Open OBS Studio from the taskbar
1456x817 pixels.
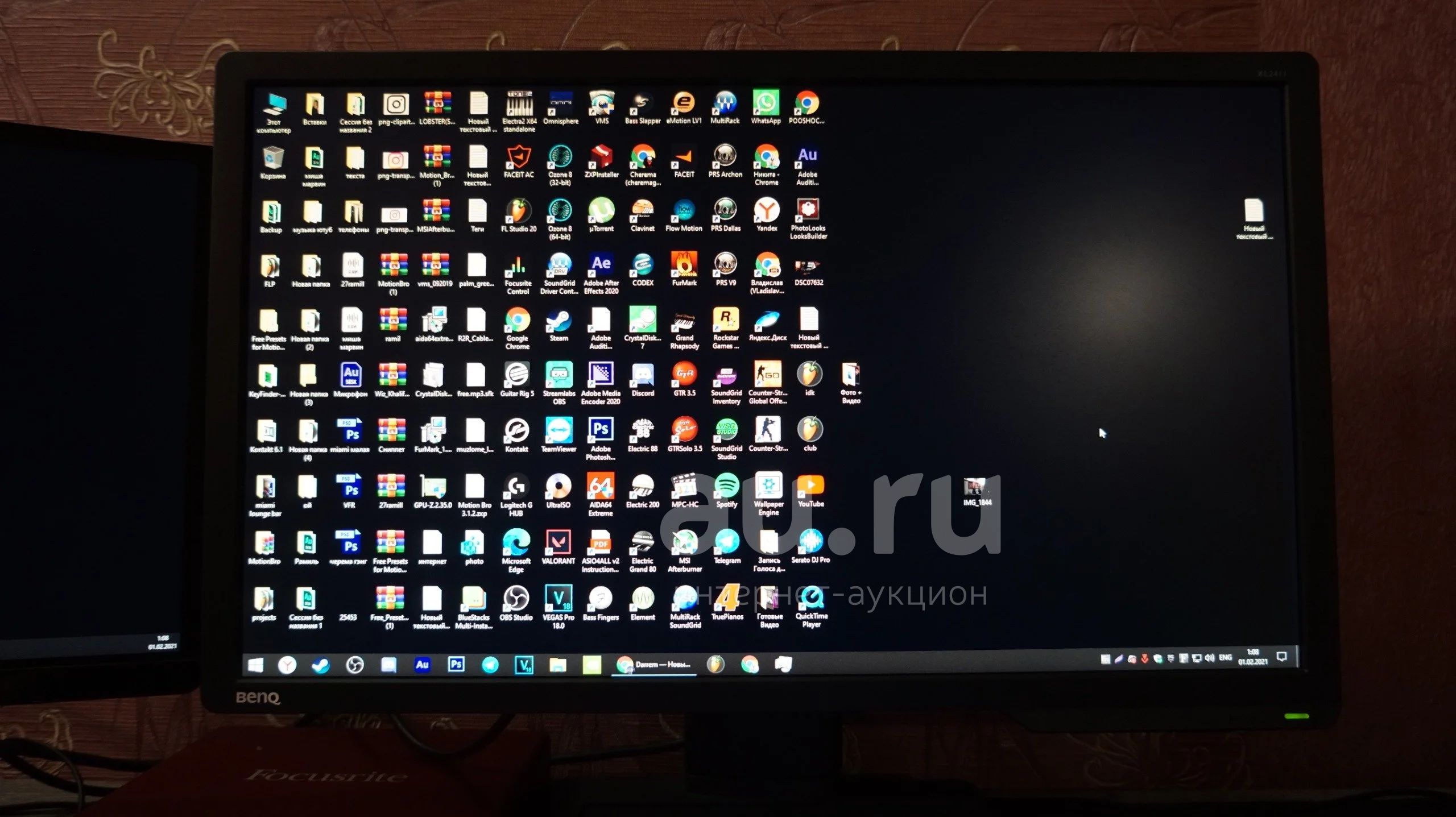point(355,665)
